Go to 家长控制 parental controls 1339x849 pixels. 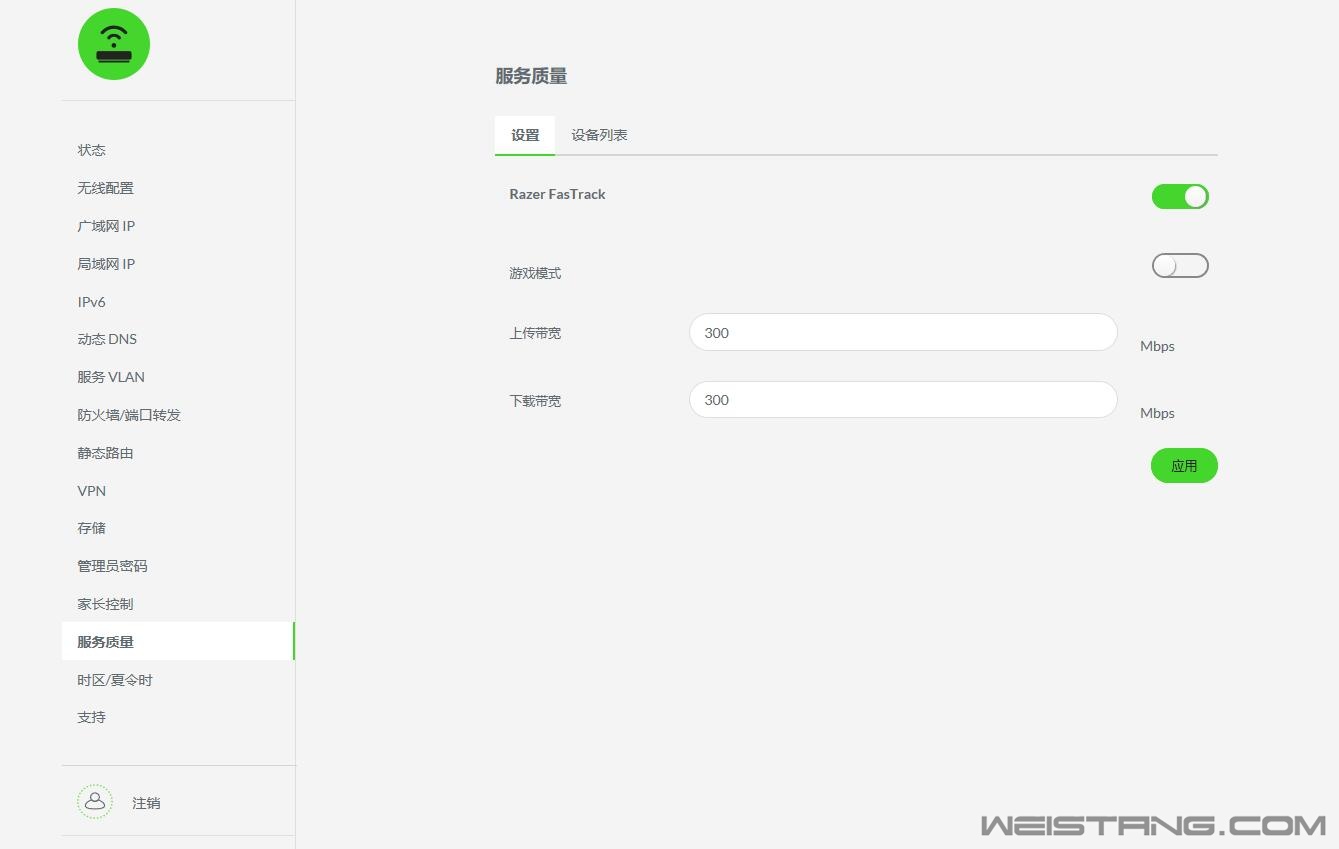pyautogui.click(x=105, y=604)
